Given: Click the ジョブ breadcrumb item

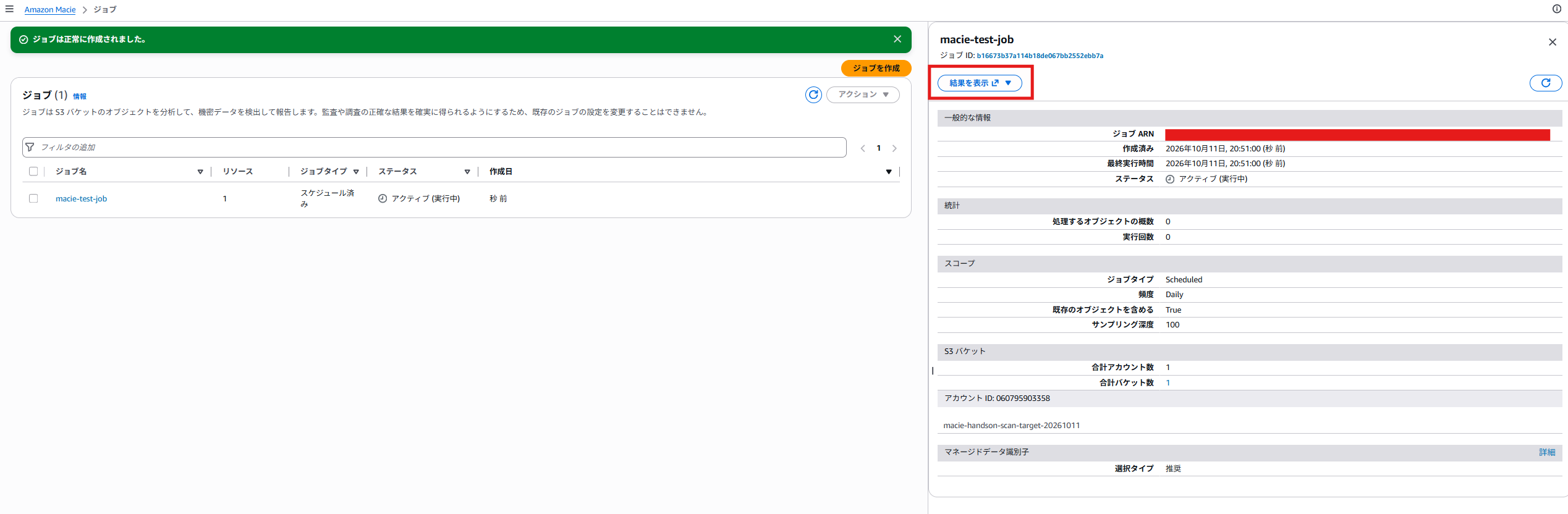Looking at the screenshot, I should pos(104,10).
